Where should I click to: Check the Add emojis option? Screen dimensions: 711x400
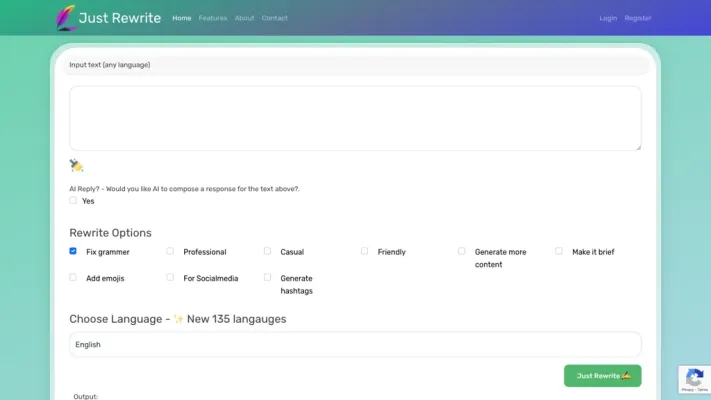[x=73, y=277]
